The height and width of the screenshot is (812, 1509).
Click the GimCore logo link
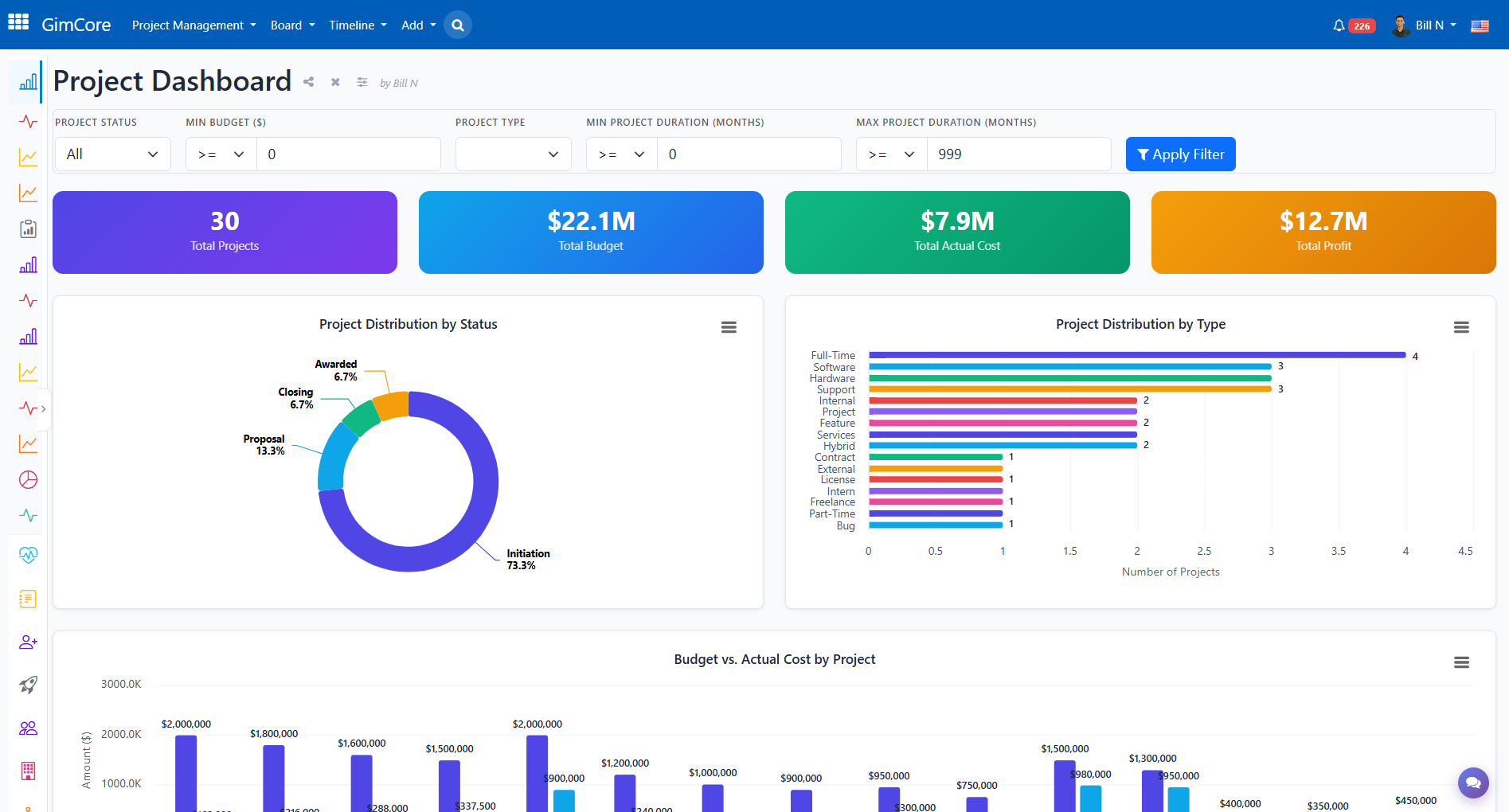tap(76, 25)
